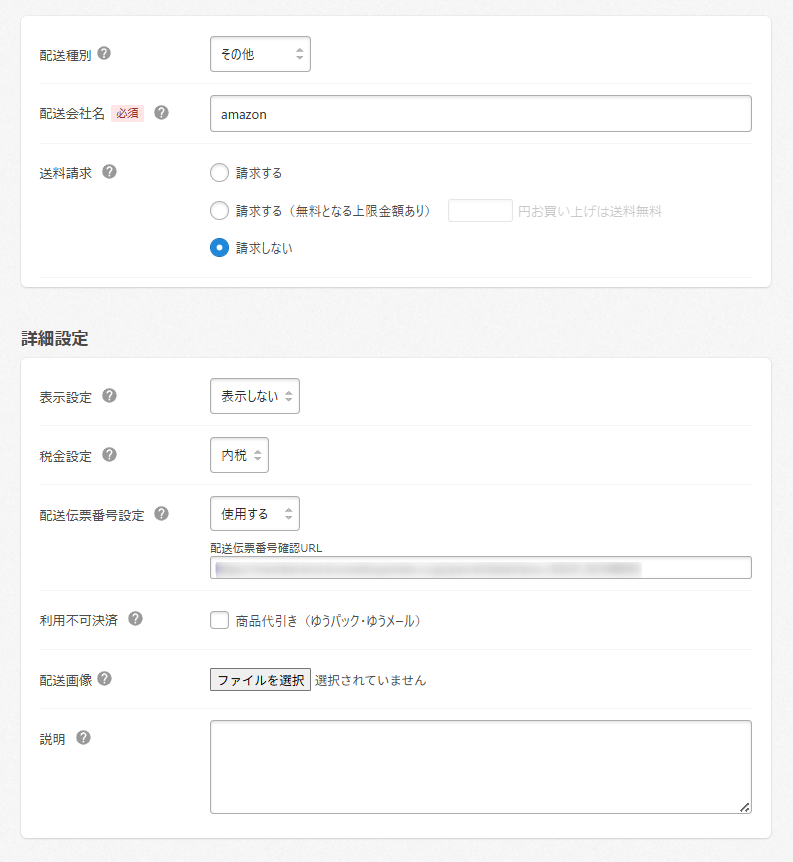Click help icon next to 配送種別

click(104, 54)
